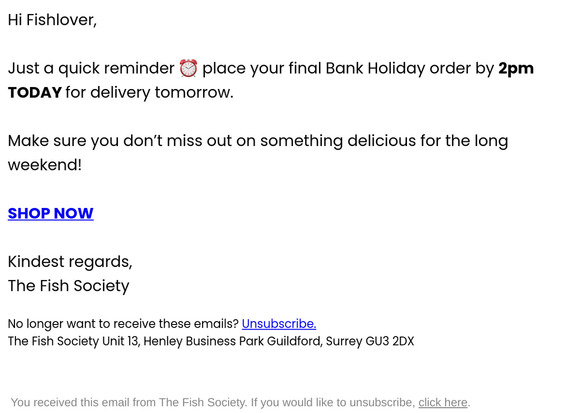The height and width of the screenshot is (413, 580).
Task: Follow the gray "click here" link
Action: [443, 402]
